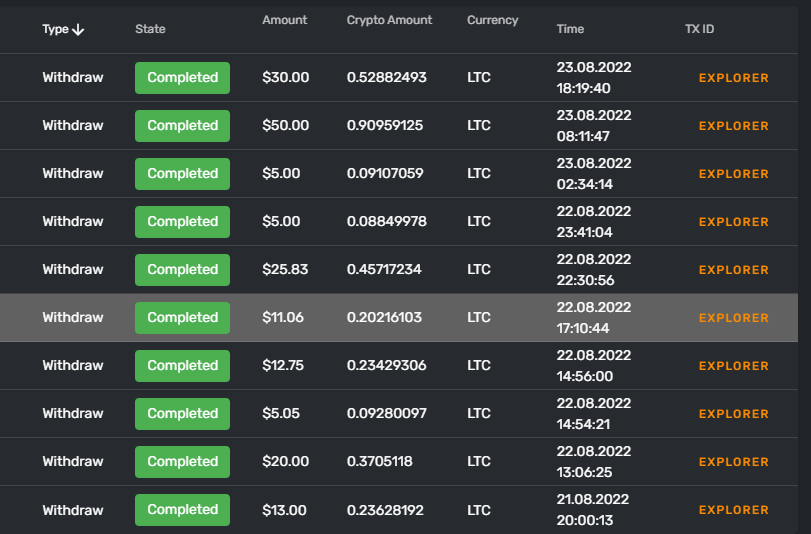Select crypto amount 0.23628192

tap(385, 510)
